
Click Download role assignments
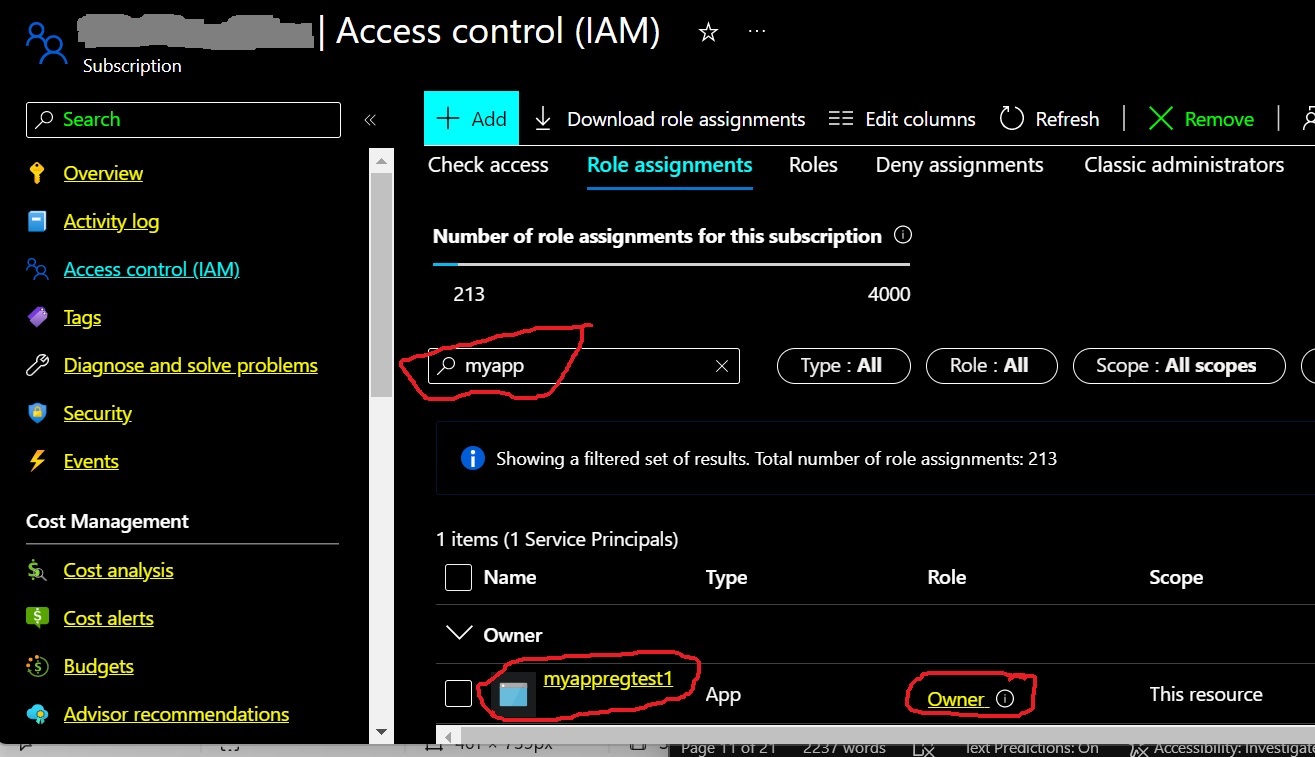(669, 119)
